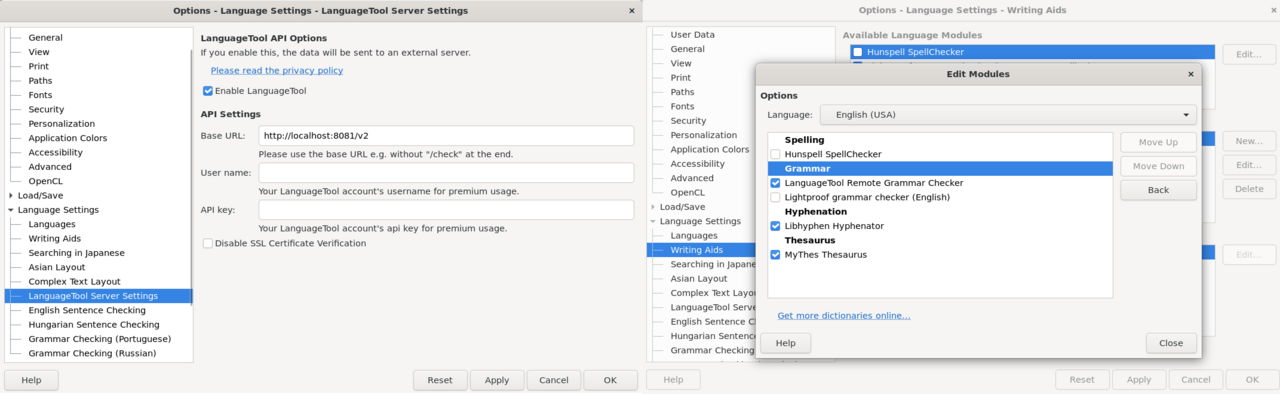
Task: Click into the Base URL field
Action: (x=446, y=135)
